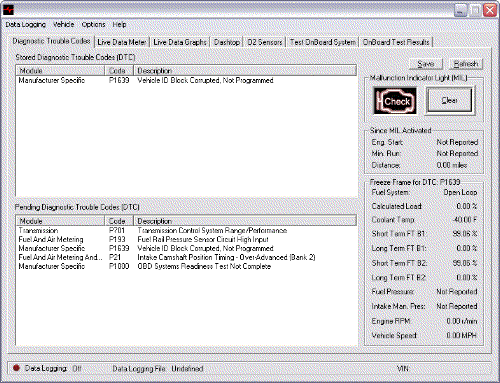Open the Data Logging menu
500x383 pixels.
point(26,24)
